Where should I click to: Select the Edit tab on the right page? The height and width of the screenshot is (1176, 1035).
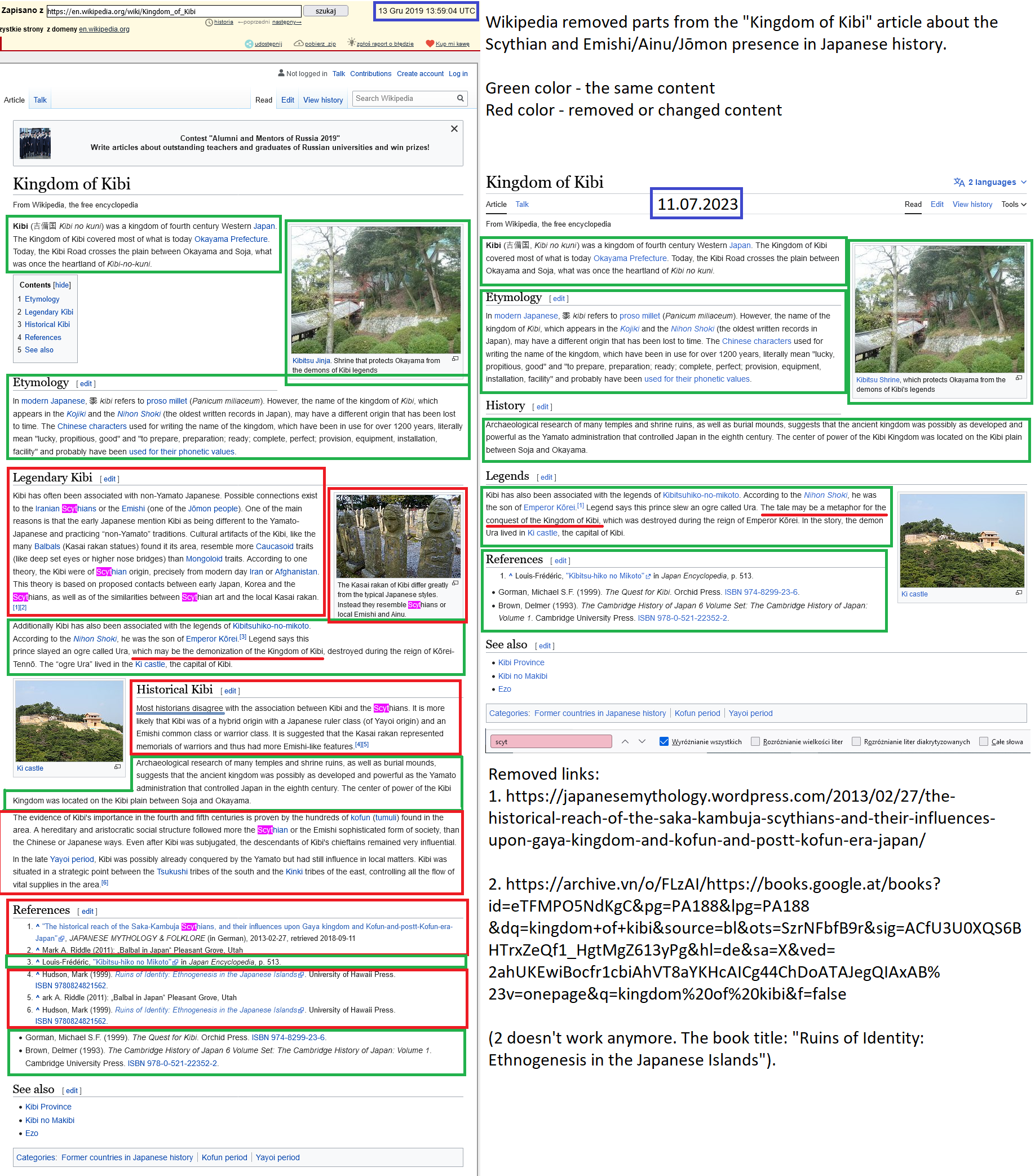click(x=937, y=204)
